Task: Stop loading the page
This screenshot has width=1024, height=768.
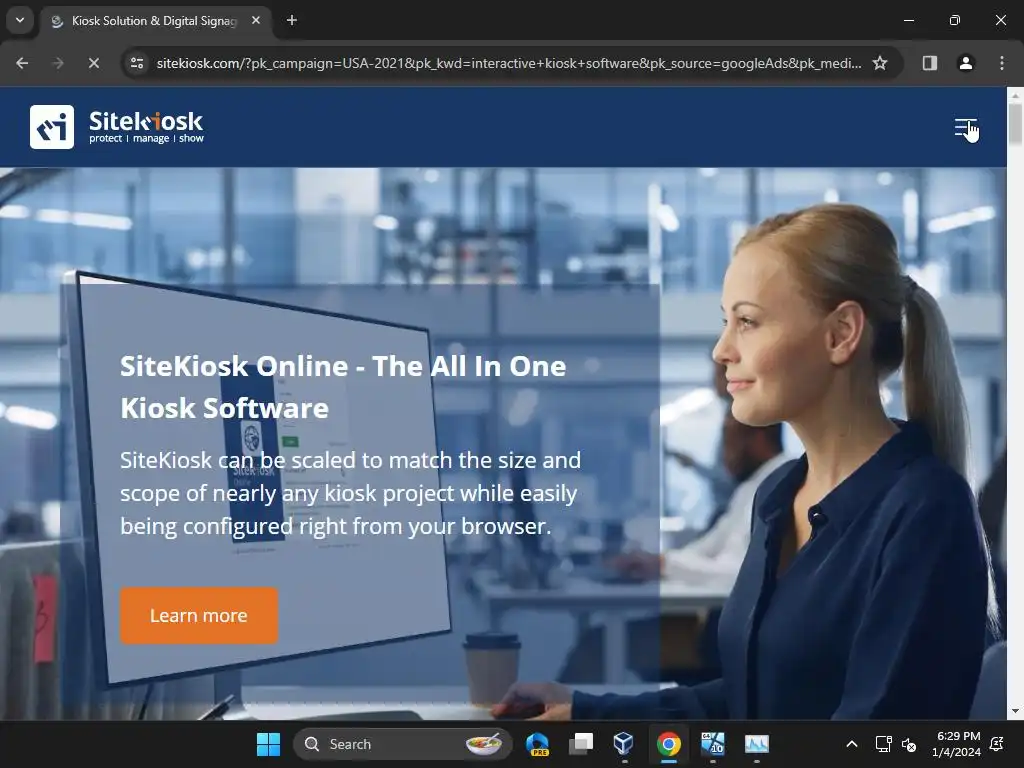Action: (x=93, y=63)
